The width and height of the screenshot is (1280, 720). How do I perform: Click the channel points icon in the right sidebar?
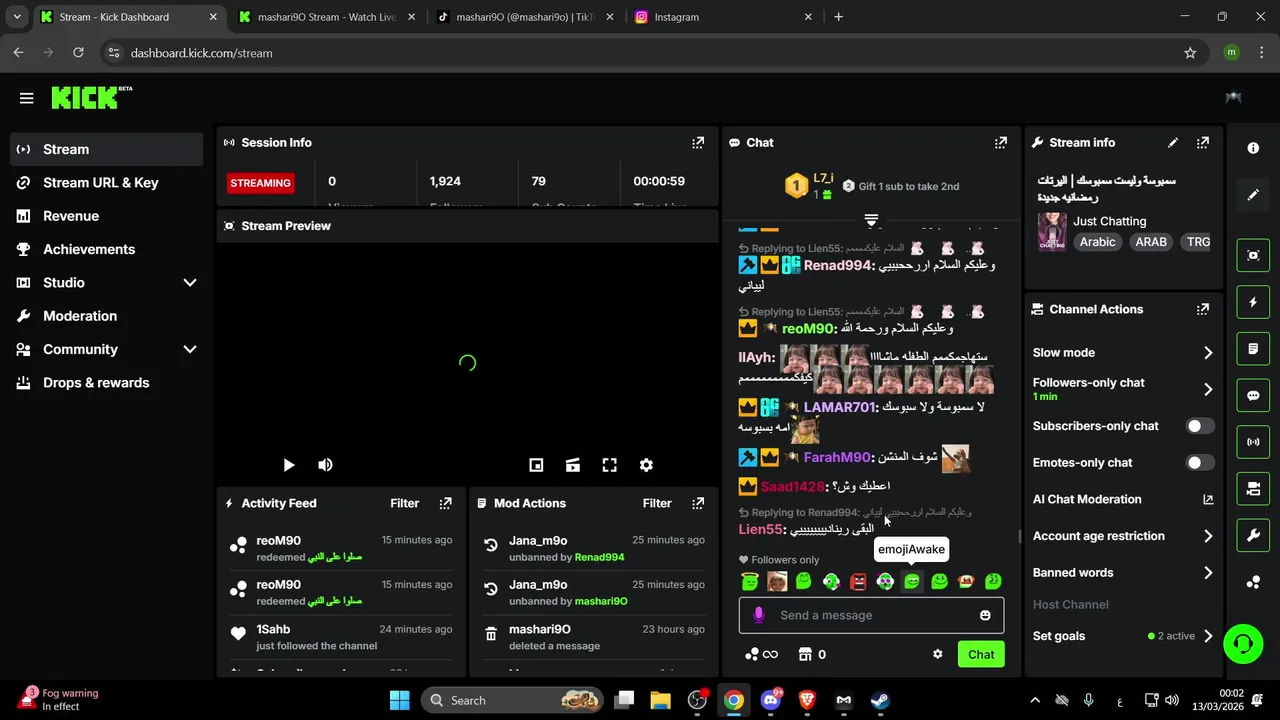point(1253,582)
